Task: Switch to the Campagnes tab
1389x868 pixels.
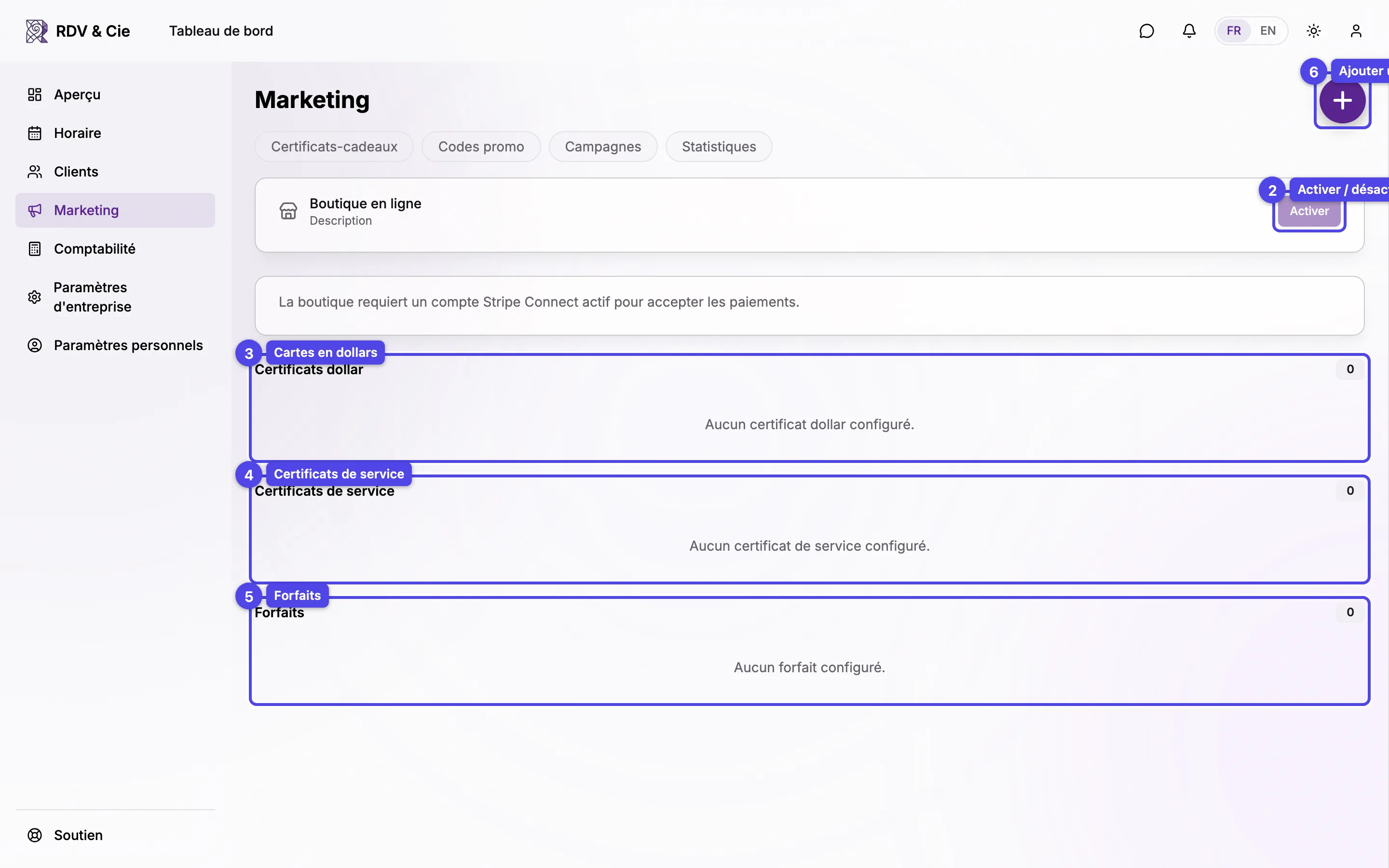Action: pos(603,147)
